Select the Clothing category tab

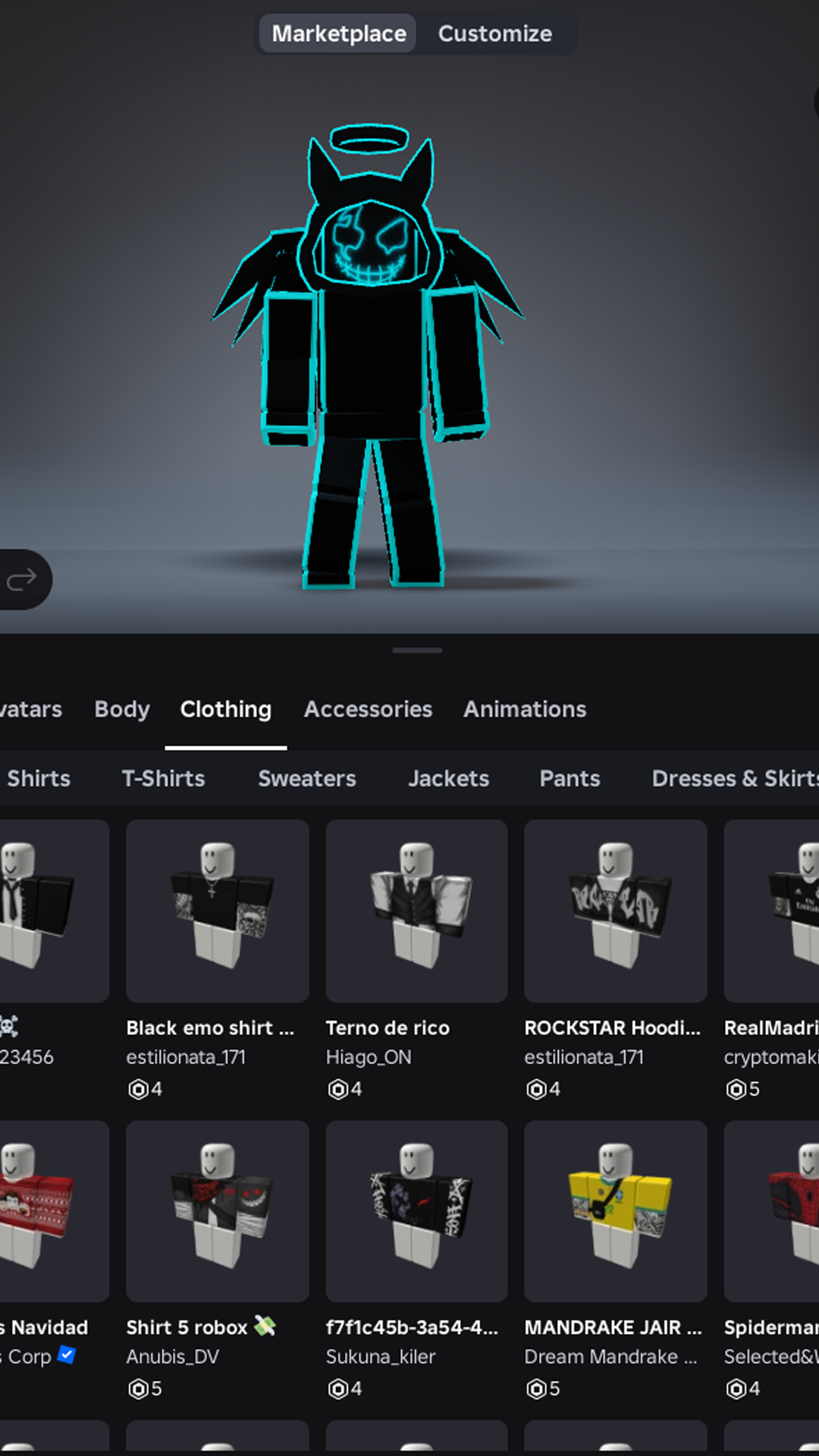pyautogui.click(x=226, y=709)
